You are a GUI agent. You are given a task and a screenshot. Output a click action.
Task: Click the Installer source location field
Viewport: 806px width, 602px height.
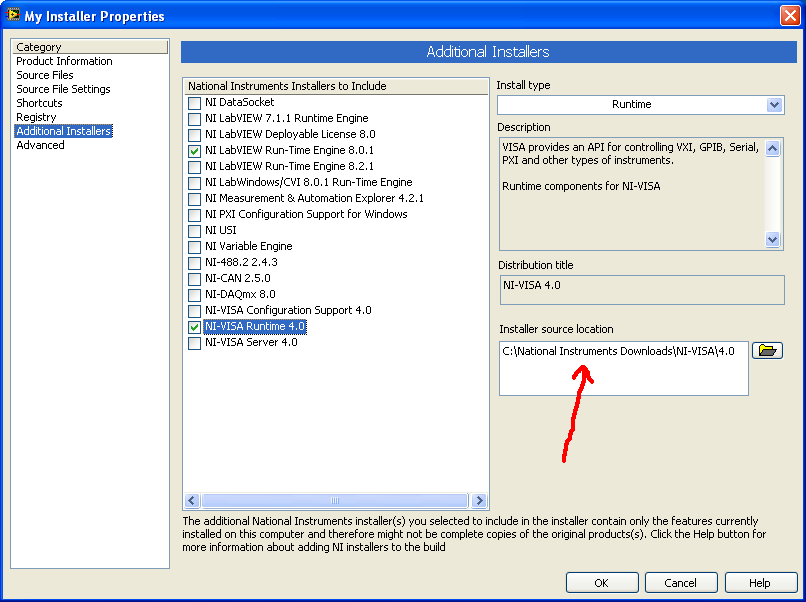pyautogui.click(x=624, y=368)
